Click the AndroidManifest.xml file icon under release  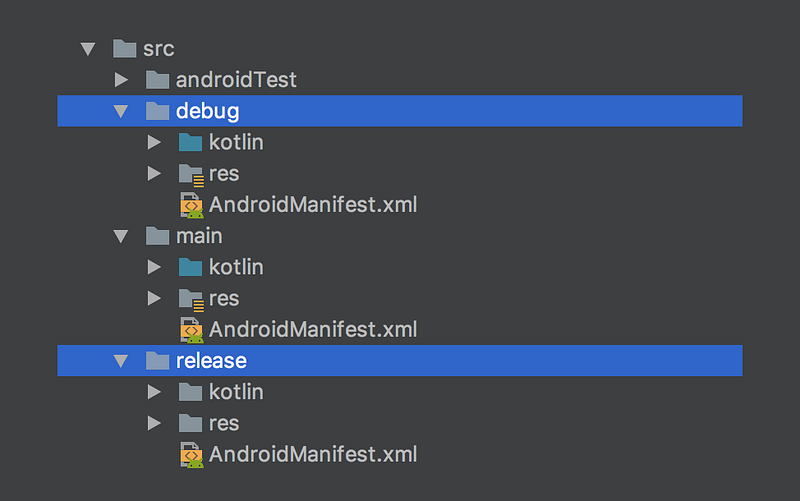click(191, 455)
